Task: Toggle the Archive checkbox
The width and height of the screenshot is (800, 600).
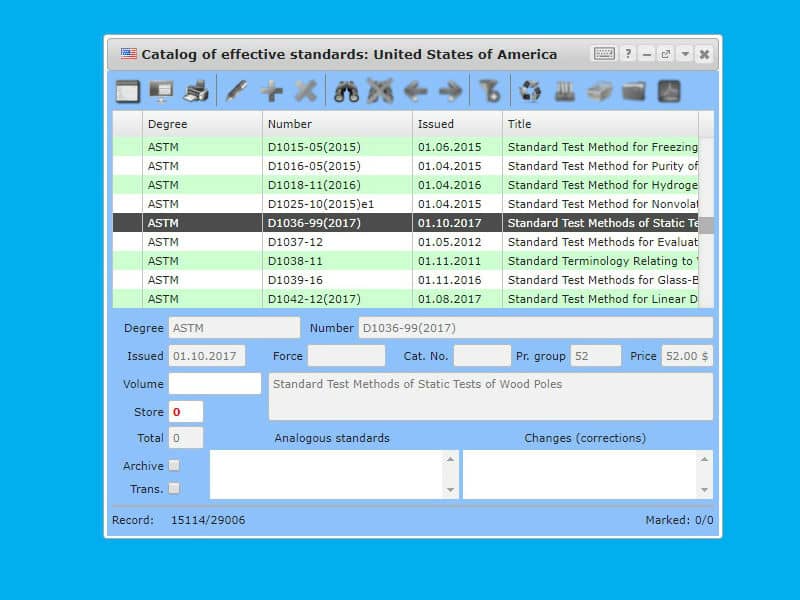Action: 174,466
